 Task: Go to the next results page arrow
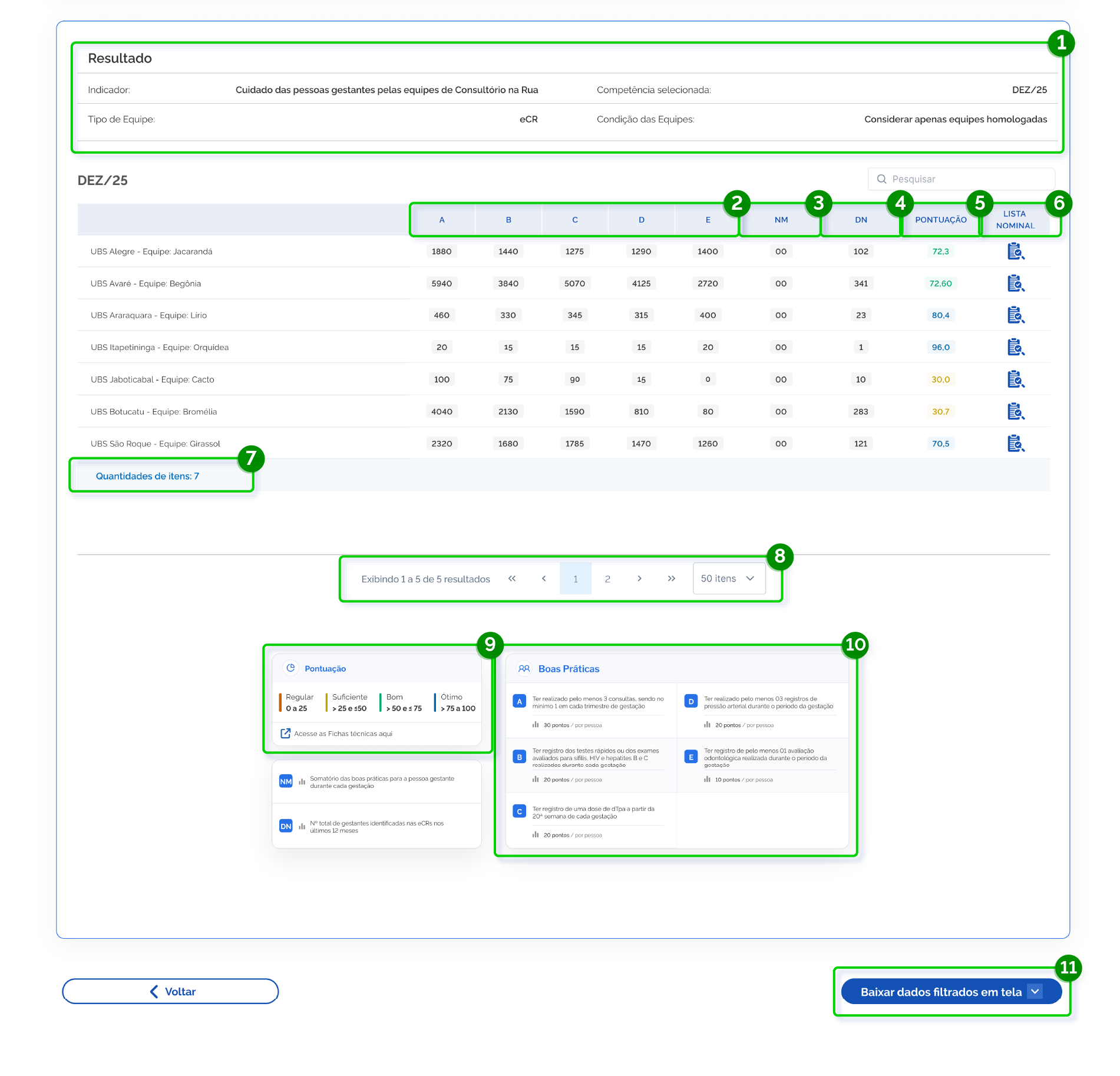639,579
